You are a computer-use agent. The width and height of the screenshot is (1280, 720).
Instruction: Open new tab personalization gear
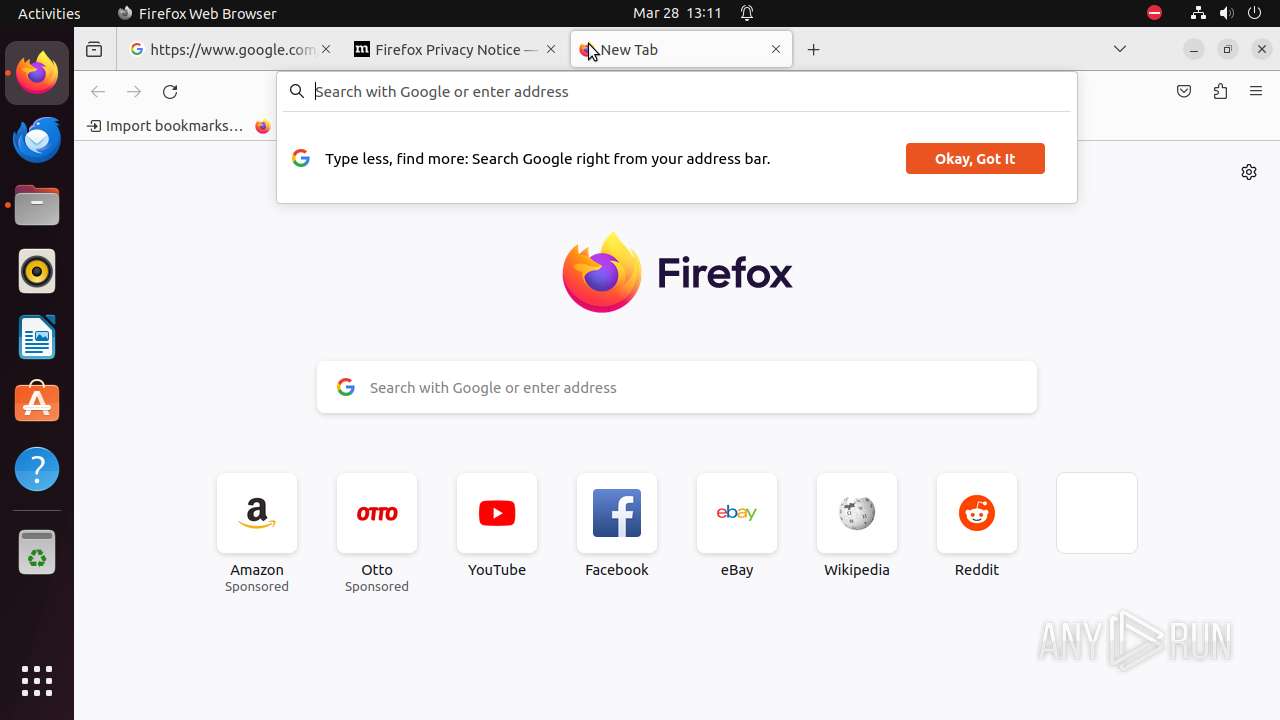tap(1249, 172)
